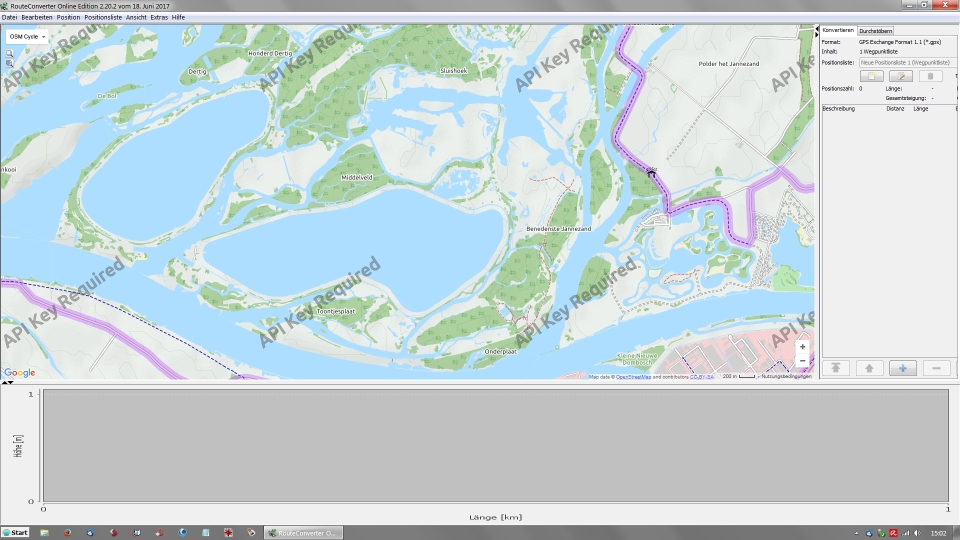Image resolution: width=960 pixels, height=540 pixels.
Task: Click the blue plus add position button
Action: click(x=903, y=368)
